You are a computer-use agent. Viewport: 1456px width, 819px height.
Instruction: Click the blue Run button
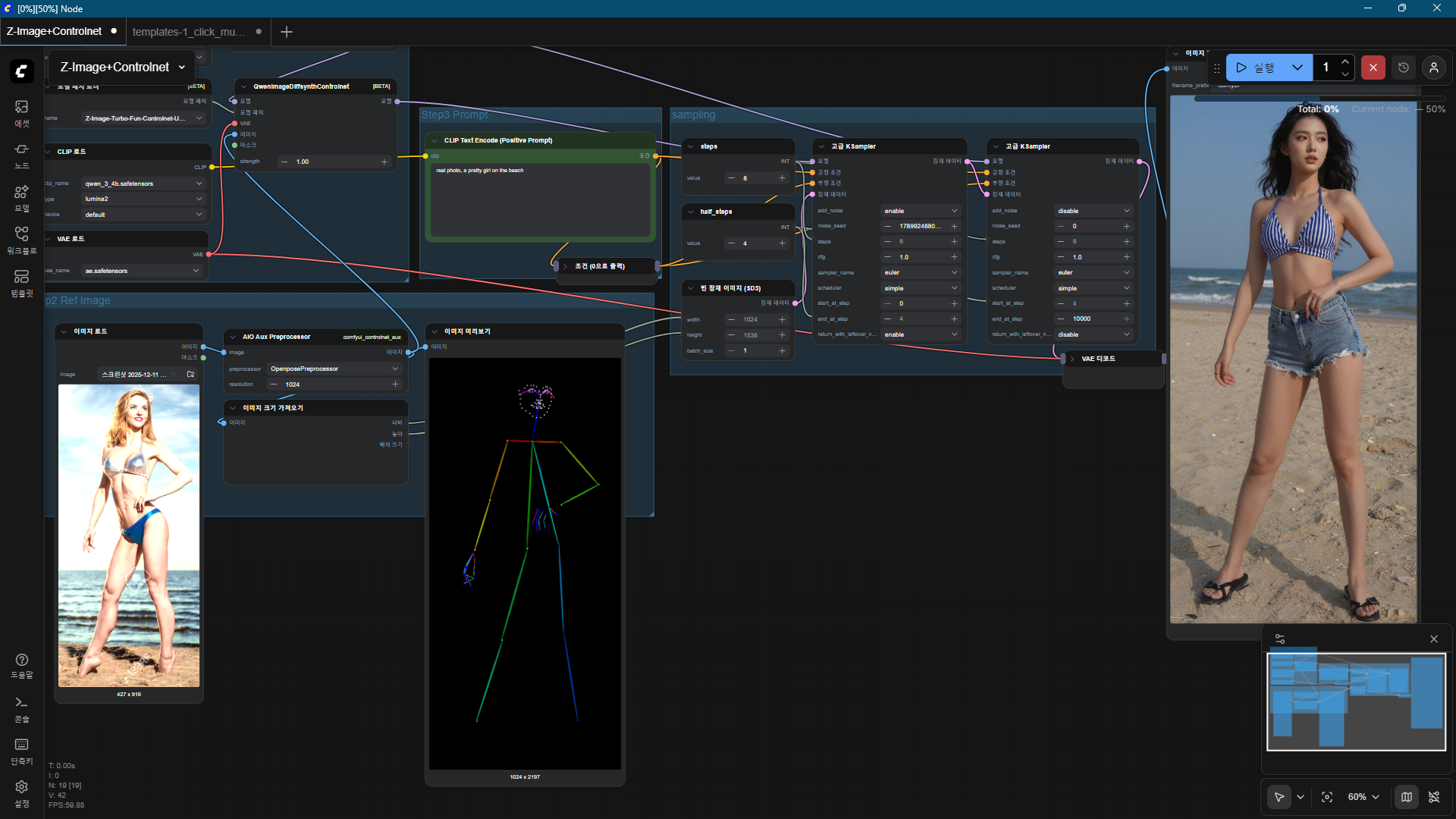1256,67
